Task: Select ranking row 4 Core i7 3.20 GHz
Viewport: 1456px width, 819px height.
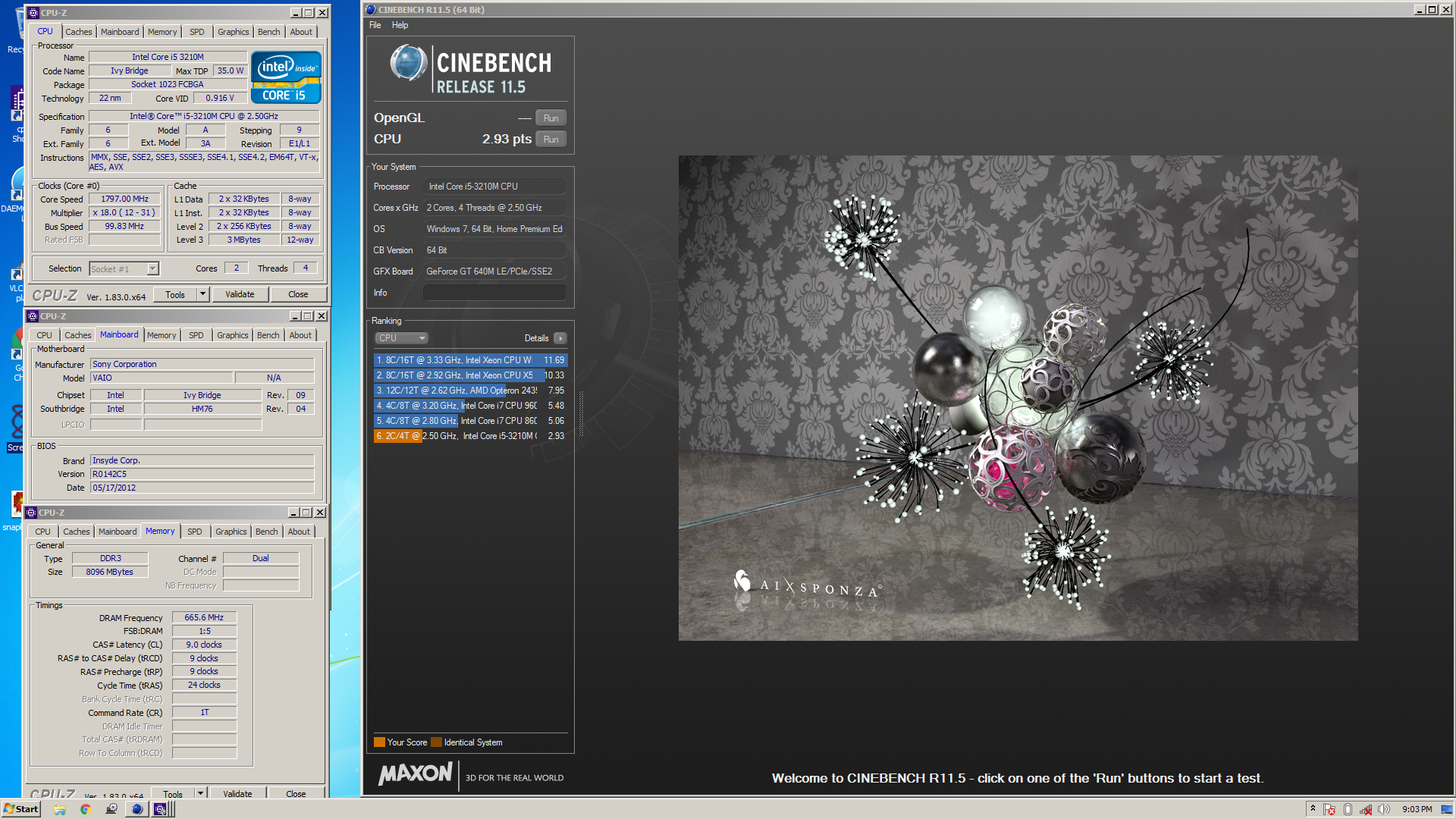Action: point(470,406)
